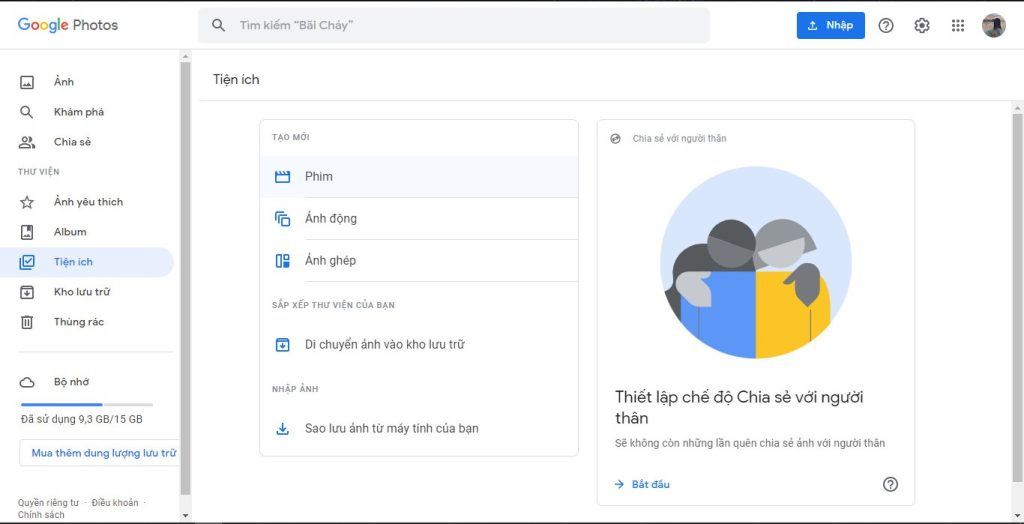Viewport: 1024px width, 524px height.
Task: Choose Sao lưu ảnh từ máy tính
Action: point(391,429)
